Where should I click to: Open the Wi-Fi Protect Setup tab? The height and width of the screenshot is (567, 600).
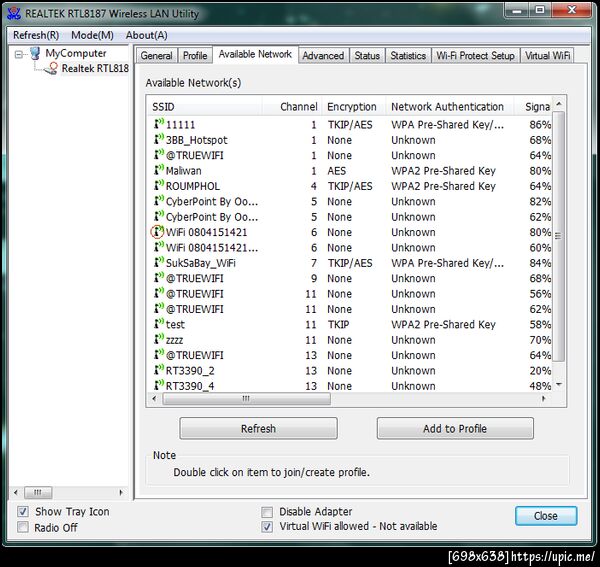[x=475, y=56]
